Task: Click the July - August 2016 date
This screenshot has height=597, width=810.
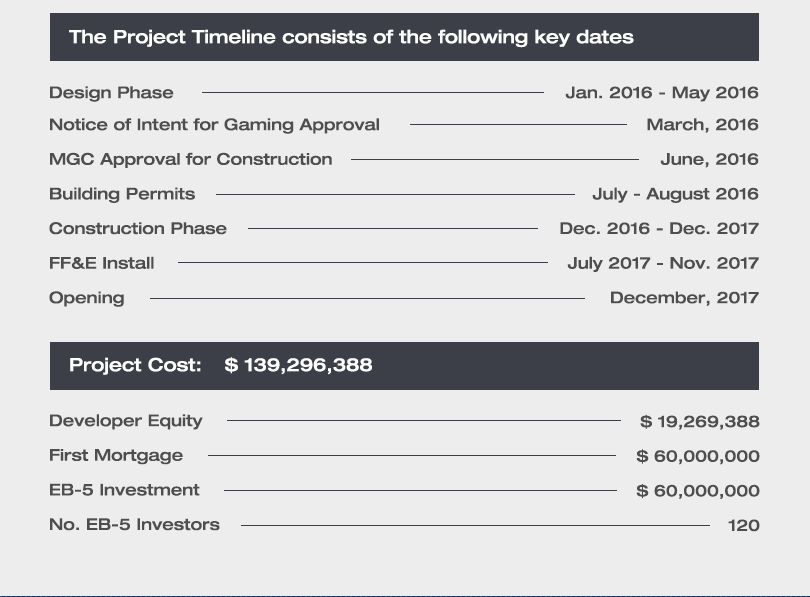Action: [675, 194]
